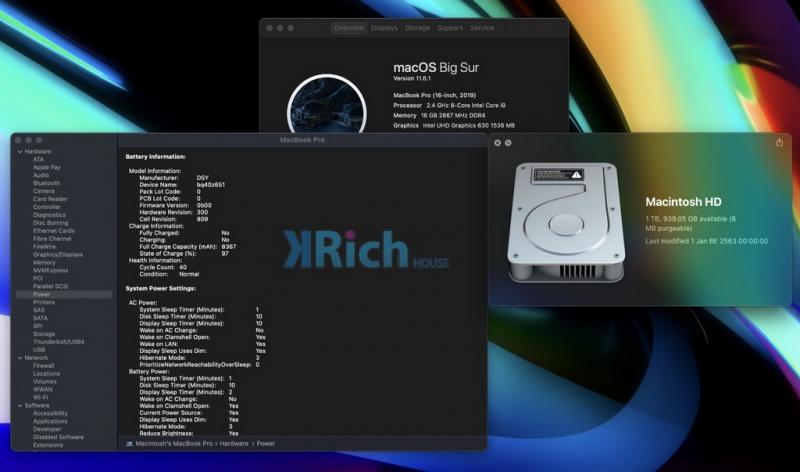
Task: Select Firewall under Network
Action: [43, 366]
